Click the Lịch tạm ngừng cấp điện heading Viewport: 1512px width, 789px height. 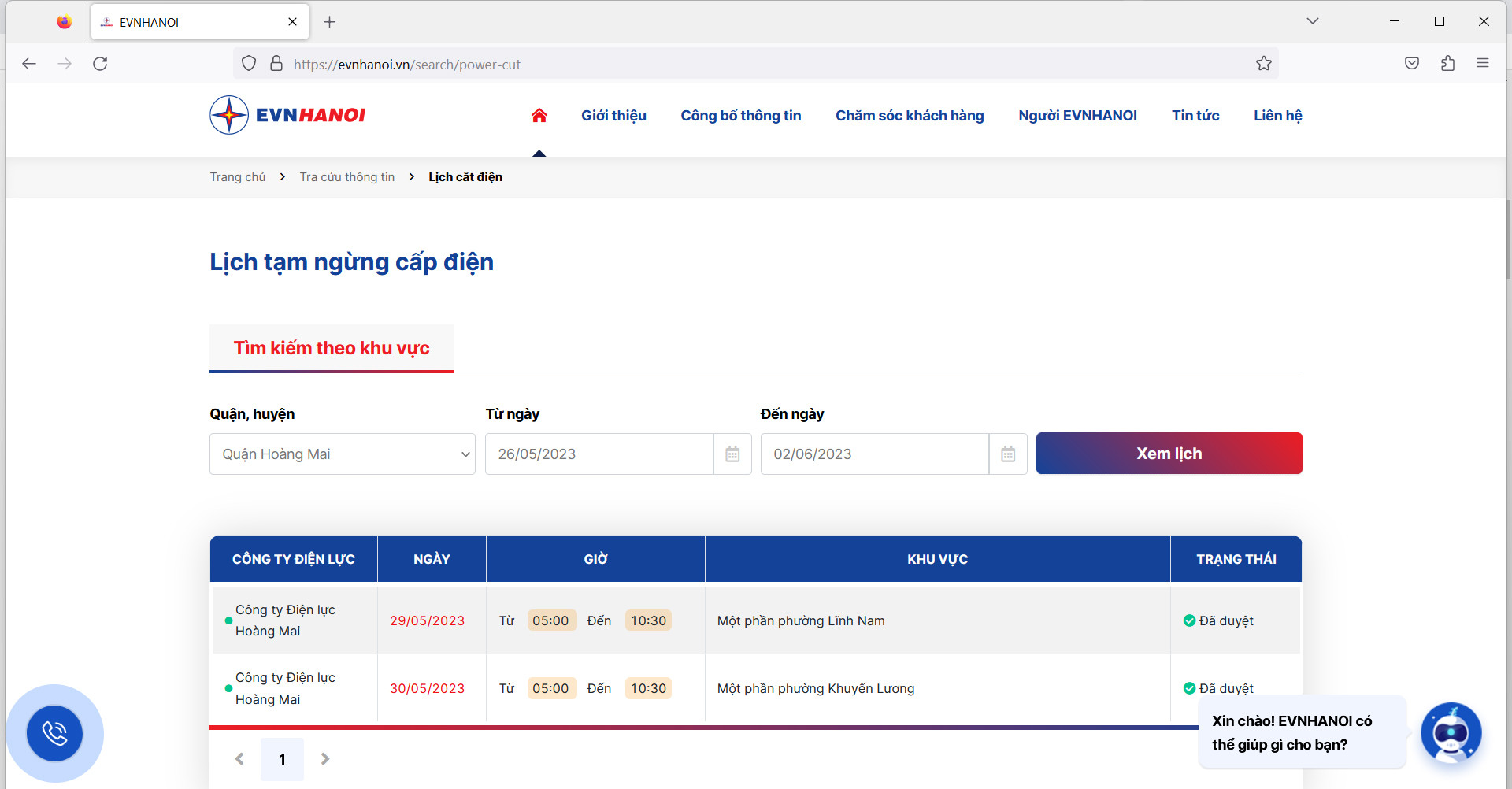tap(351, 262)
